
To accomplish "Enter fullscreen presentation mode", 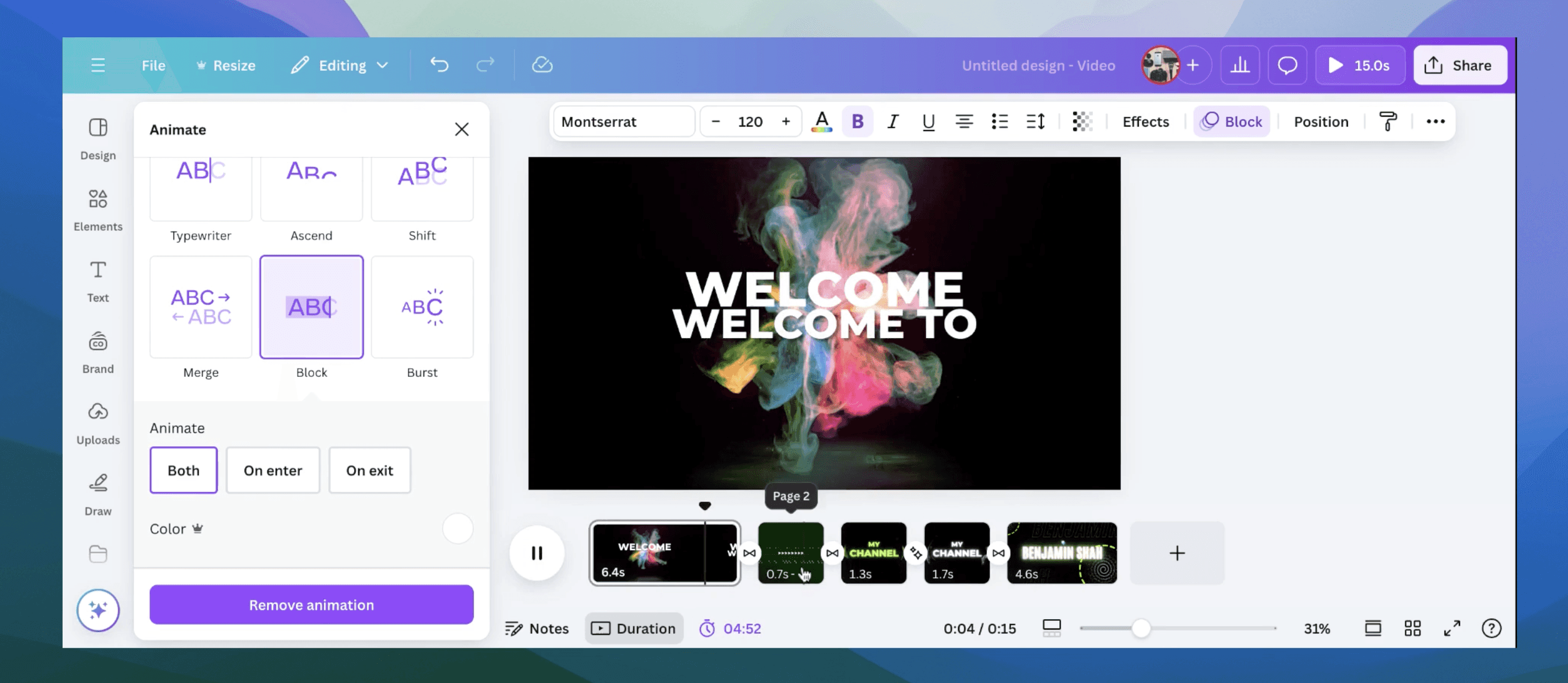I will click(x=1452, y=628).
